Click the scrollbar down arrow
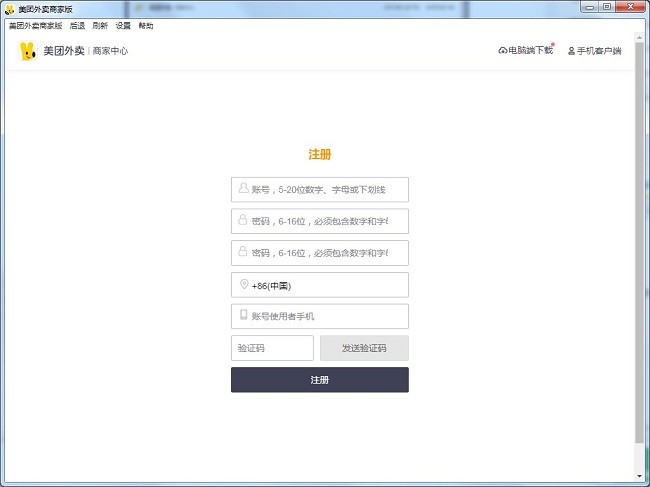The width and height of the screenshot is (650, 487). (640, 475)
